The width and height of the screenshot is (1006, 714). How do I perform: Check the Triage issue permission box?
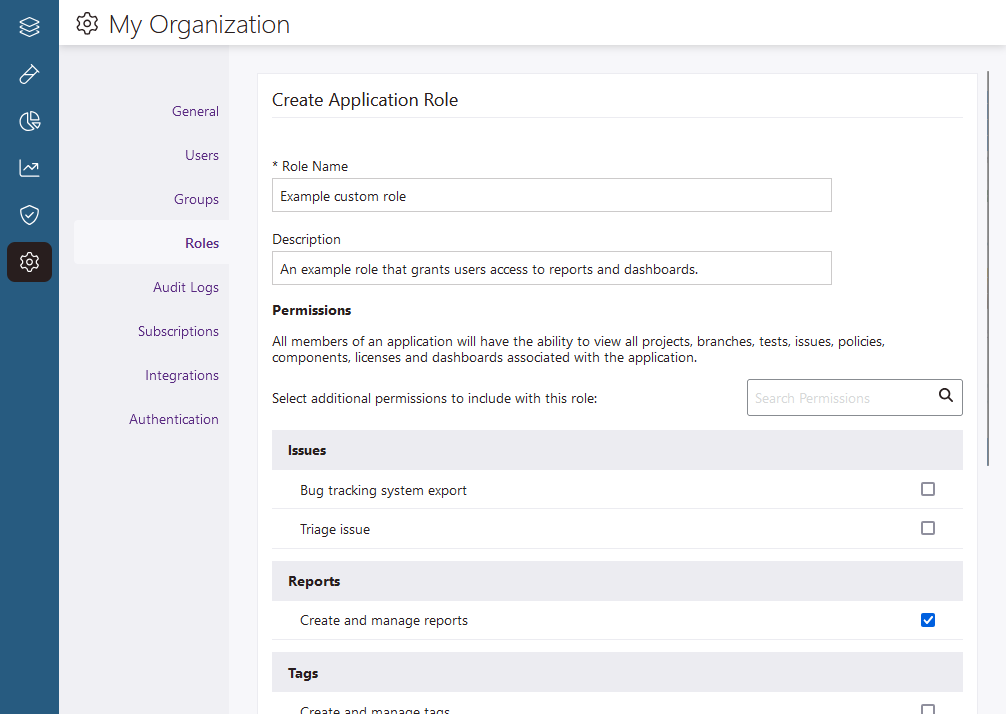point(927,528)
